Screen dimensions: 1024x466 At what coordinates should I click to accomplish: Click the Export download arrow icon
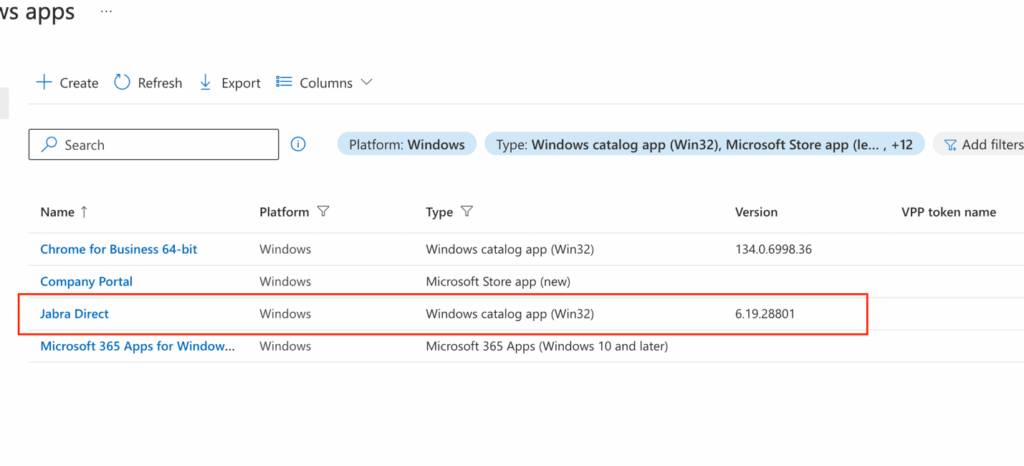206,83
